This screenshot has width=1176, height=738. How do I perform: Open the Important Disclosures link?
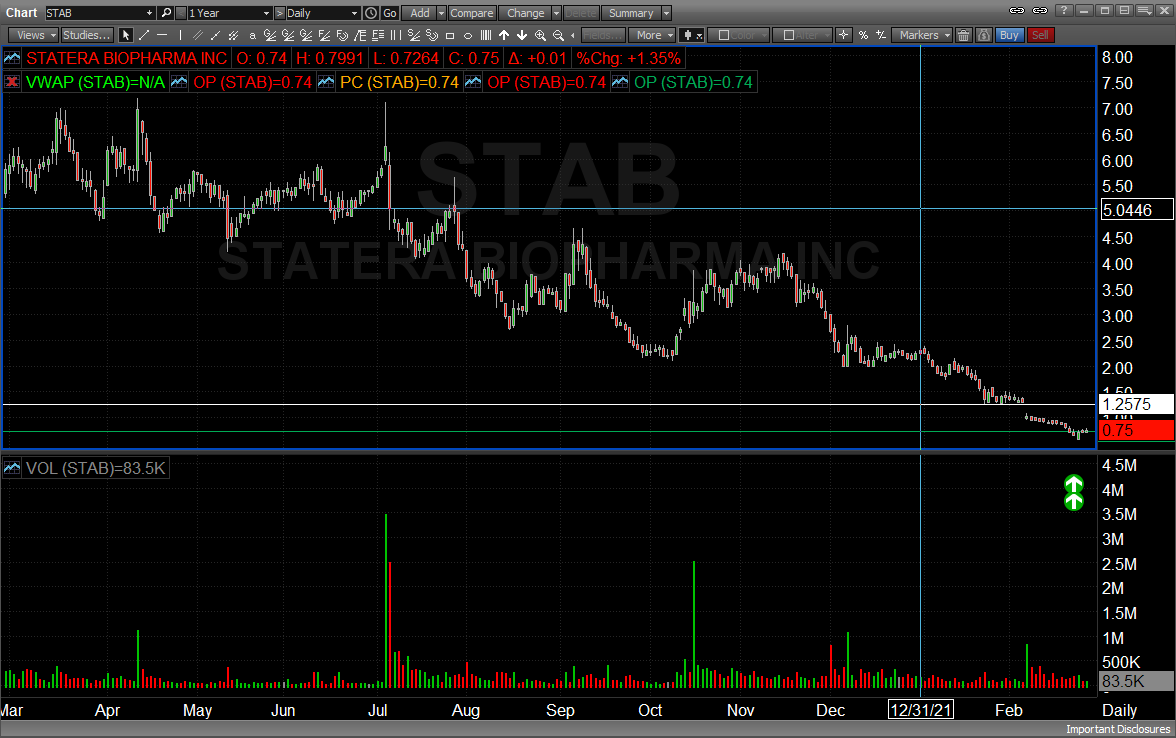(x=1118, y=729)
